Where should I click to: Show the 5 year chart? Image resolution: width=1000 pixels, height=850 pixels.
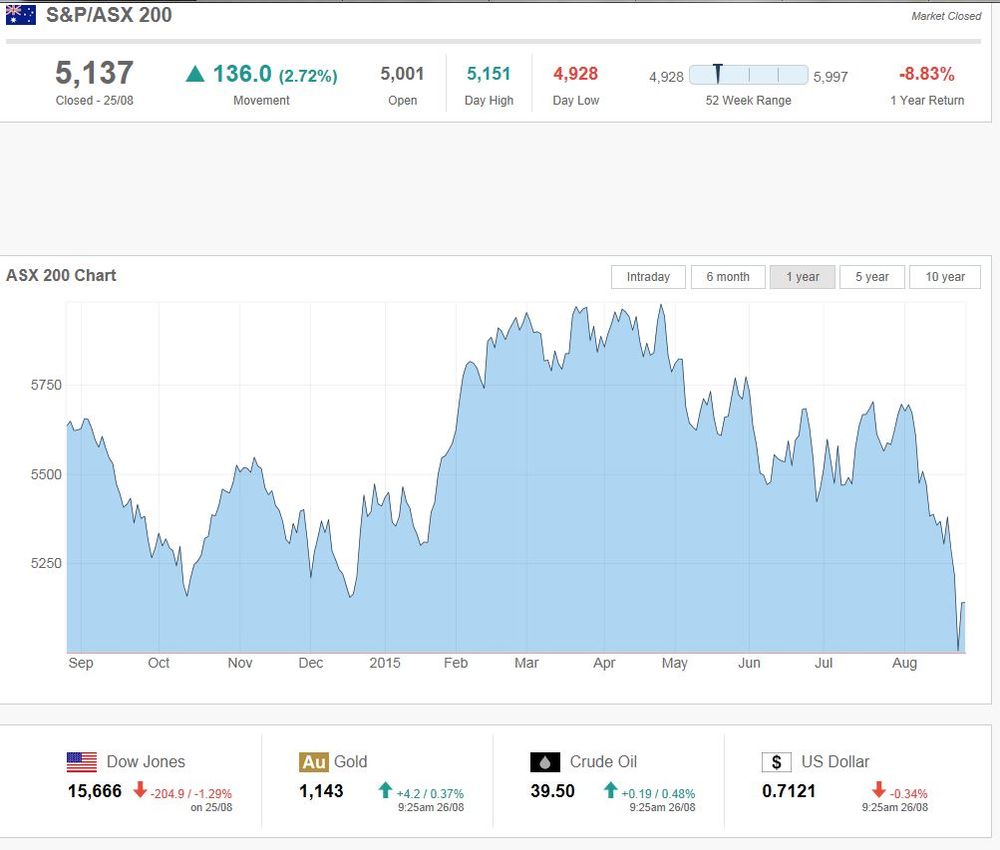point(872,277)
